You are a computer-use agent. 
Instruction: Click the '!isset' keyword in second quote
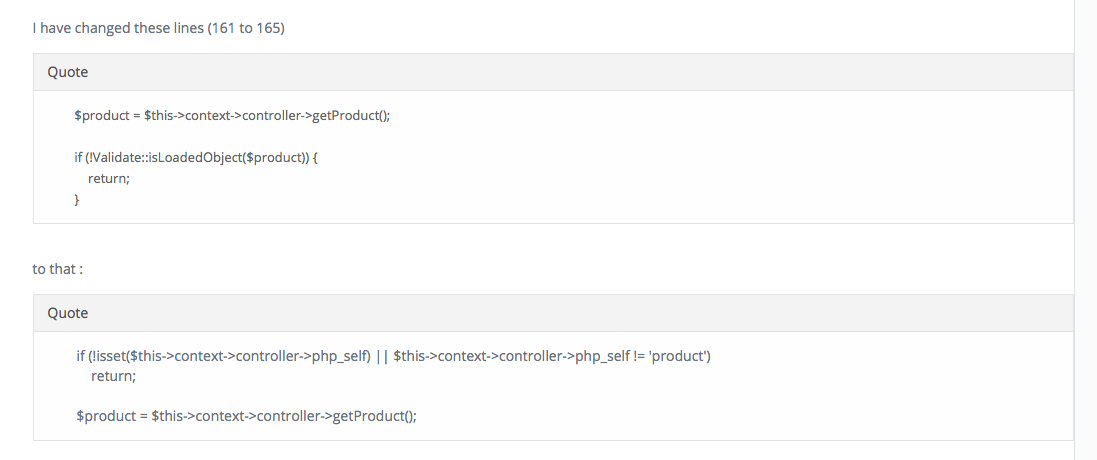coord(106,357)
